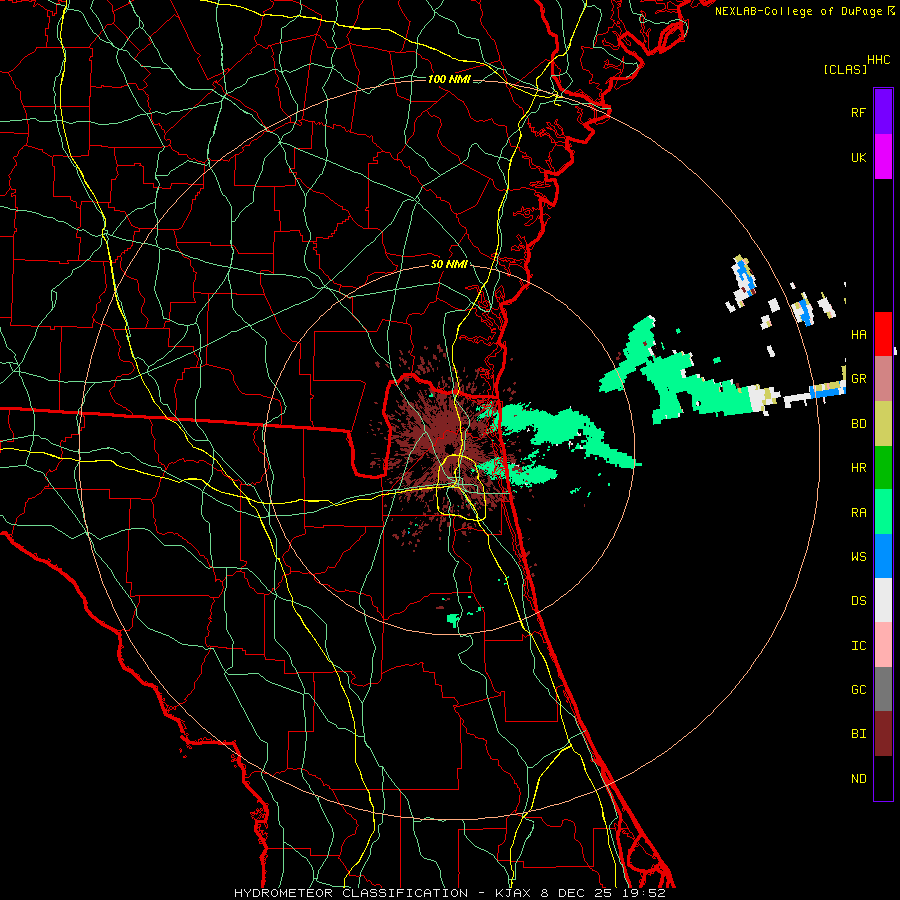This screenshot has width=900, height=900.
Task: Click the NEXLAB-College of DuPage text
Action: [x=798, y=11]
